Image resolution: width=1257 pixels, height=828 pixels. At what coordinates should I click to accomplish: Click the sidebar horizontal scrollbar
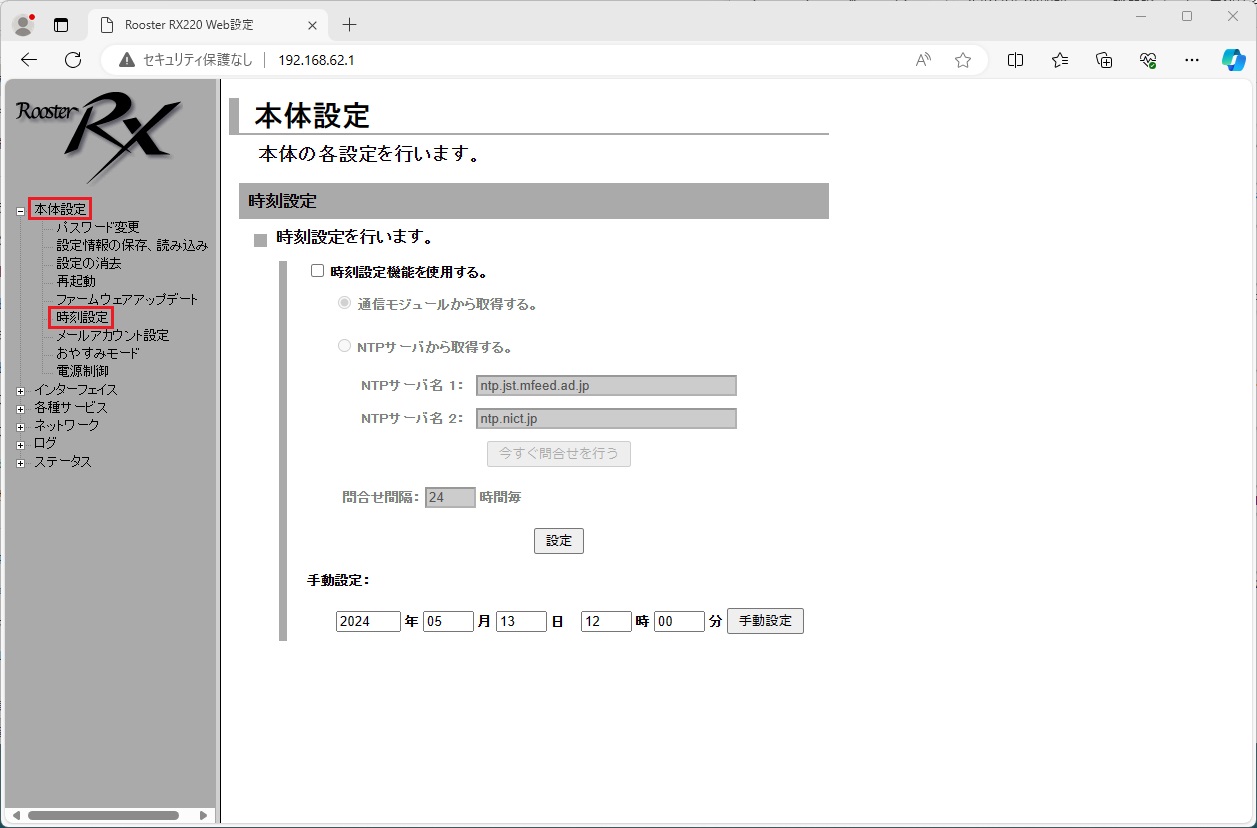103,815
